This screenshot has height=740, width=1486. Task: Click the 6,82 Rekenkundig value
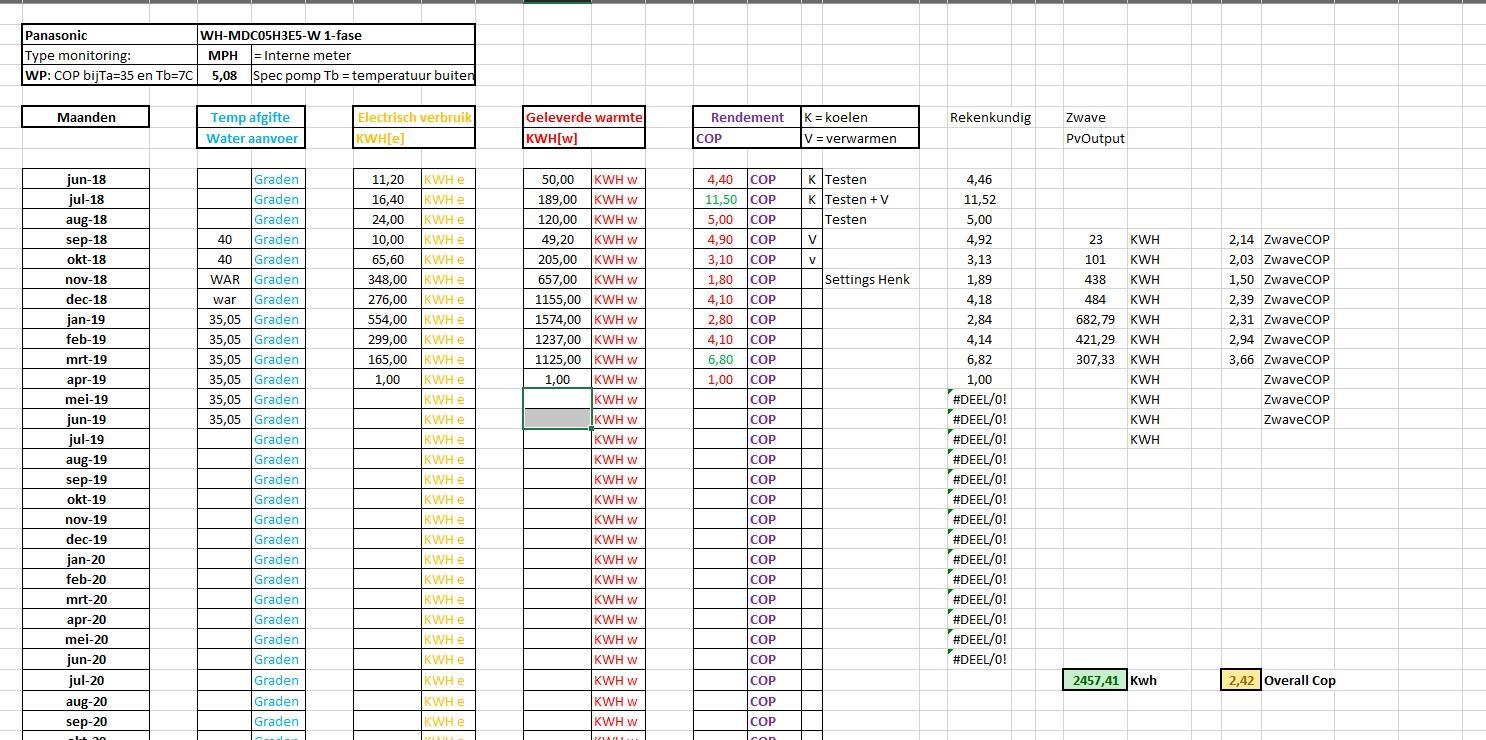tap(980, 359)
